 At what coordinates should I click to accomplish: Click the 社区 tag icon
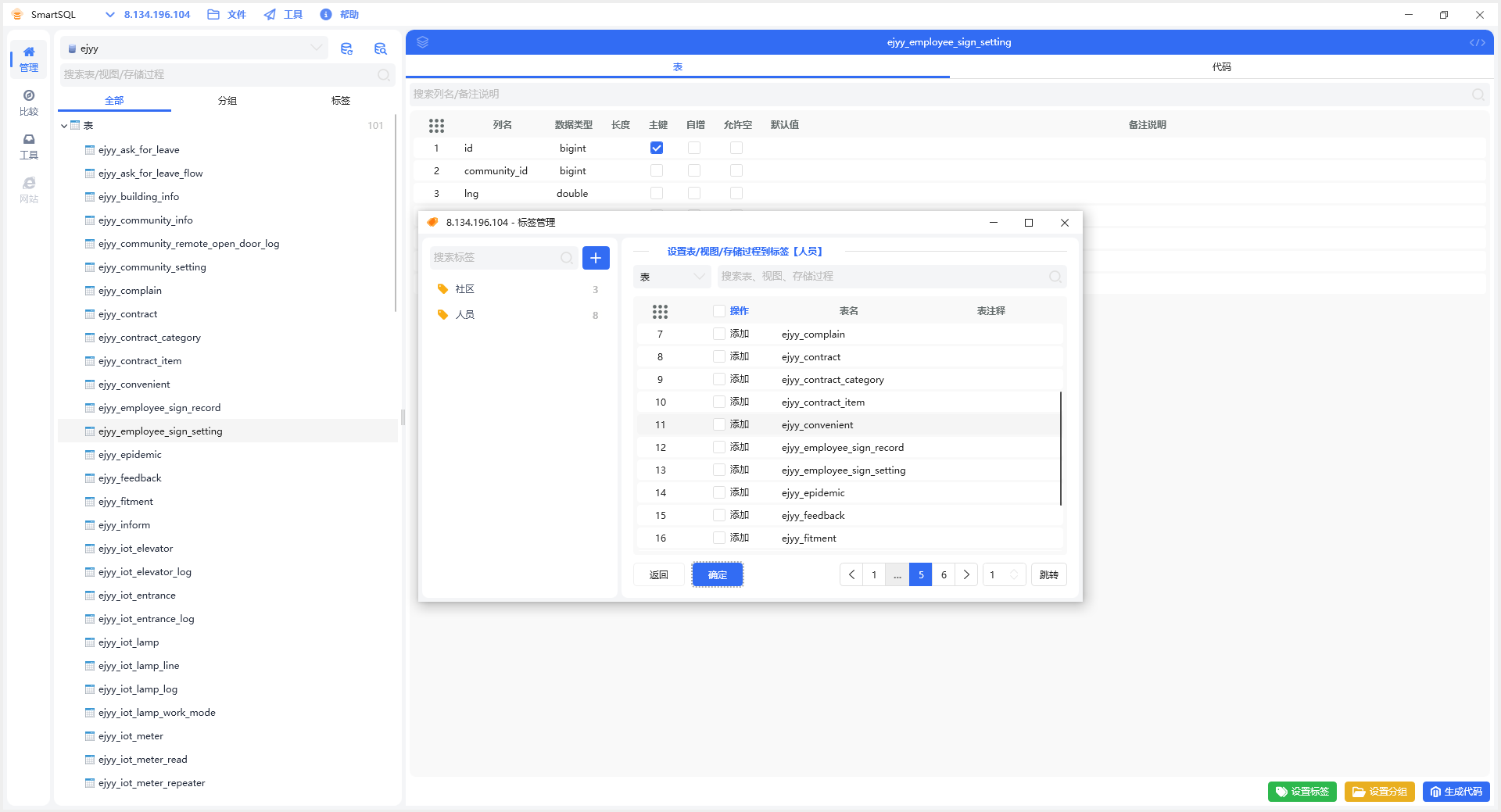click(x=442, y=289)
